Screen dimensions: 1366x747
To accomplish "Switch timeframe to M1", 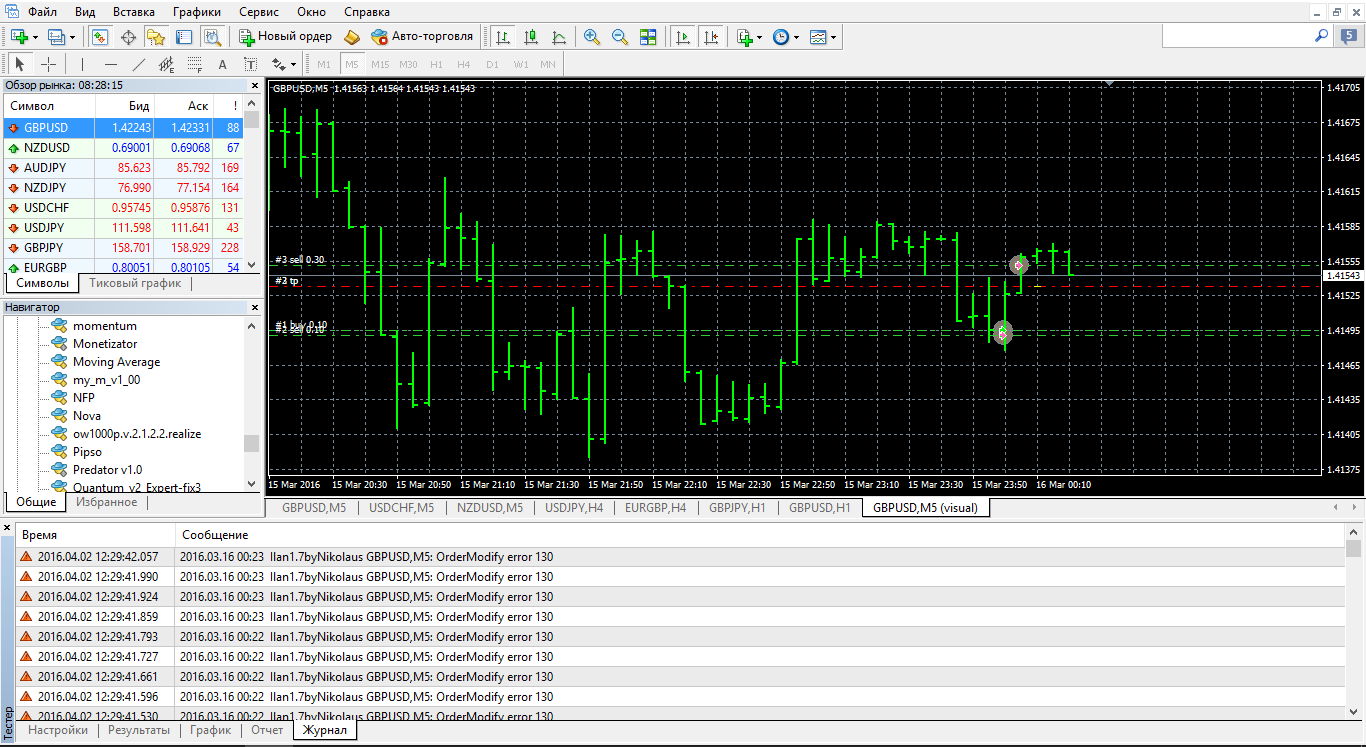I will (x=324, y=64).
